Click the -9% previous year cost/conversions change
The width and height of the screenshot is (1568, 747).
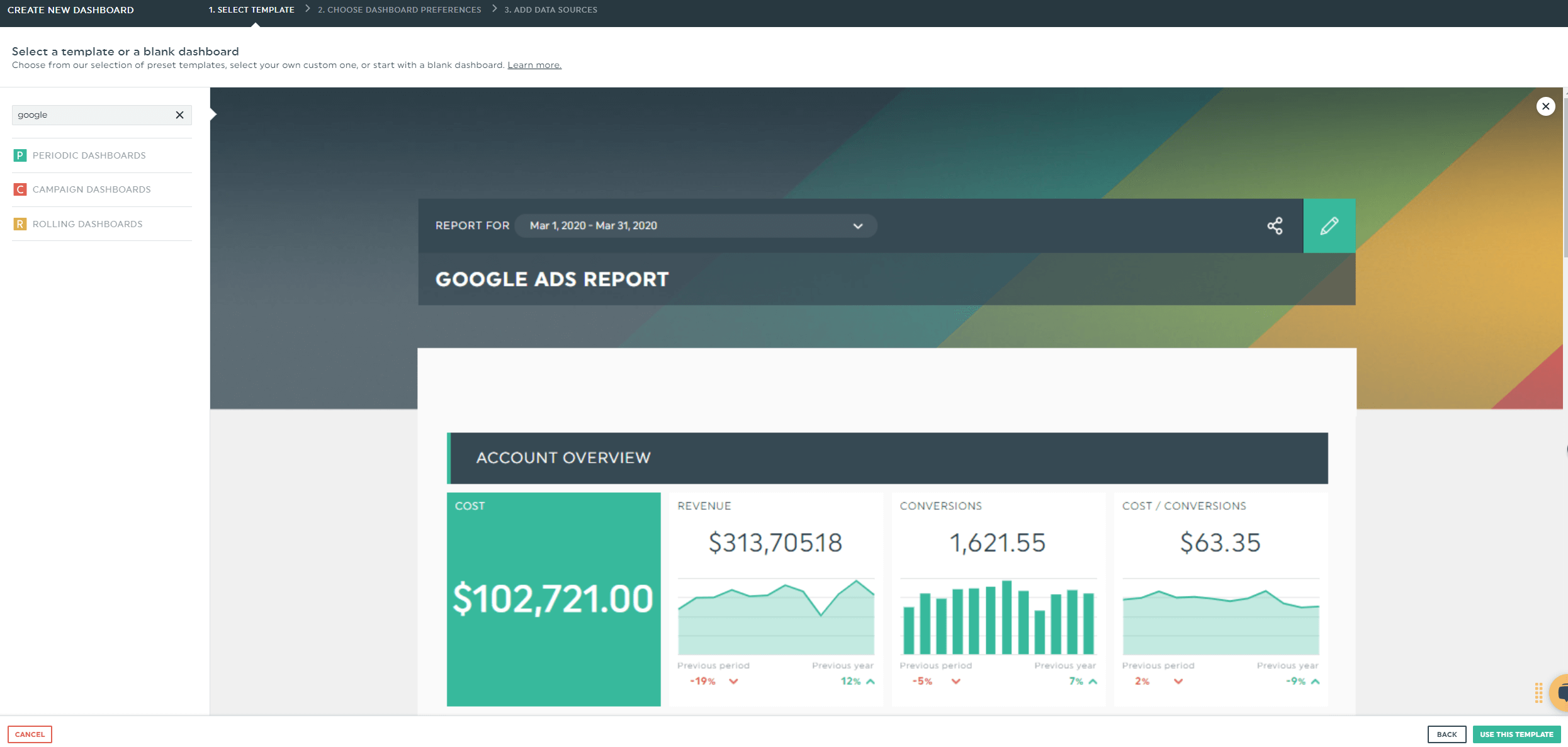tap(1295, 682)
